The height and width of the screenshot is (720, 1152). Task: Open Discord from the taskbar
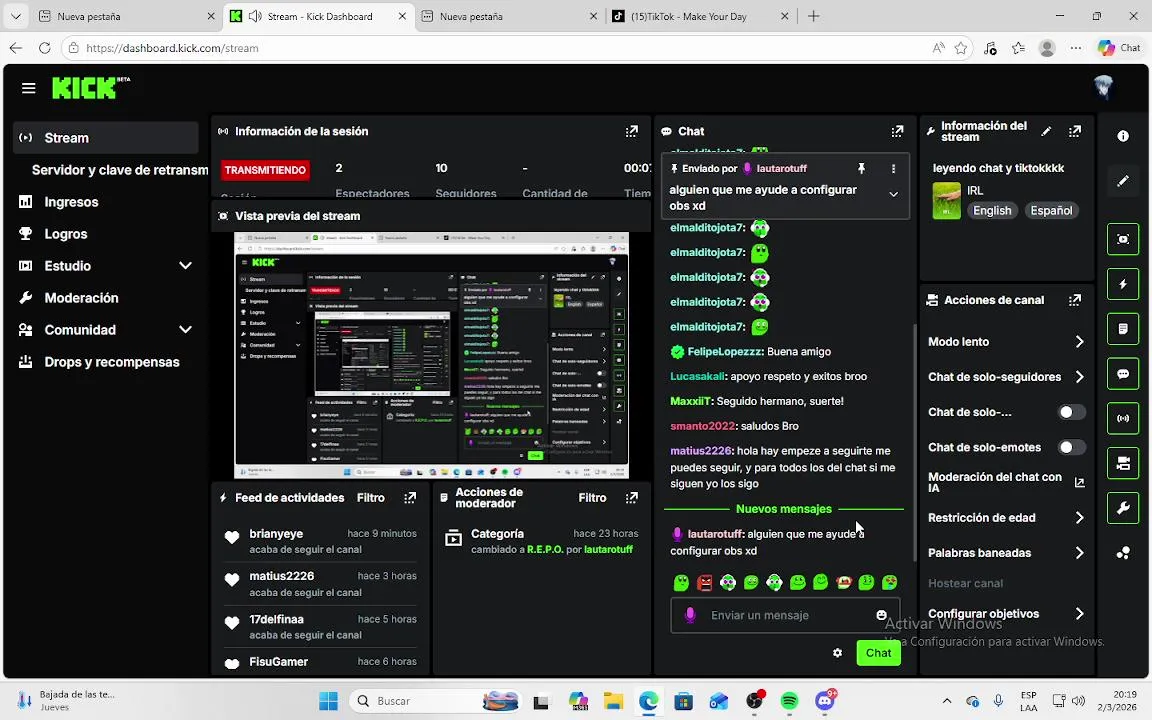(x=825, y=701)
